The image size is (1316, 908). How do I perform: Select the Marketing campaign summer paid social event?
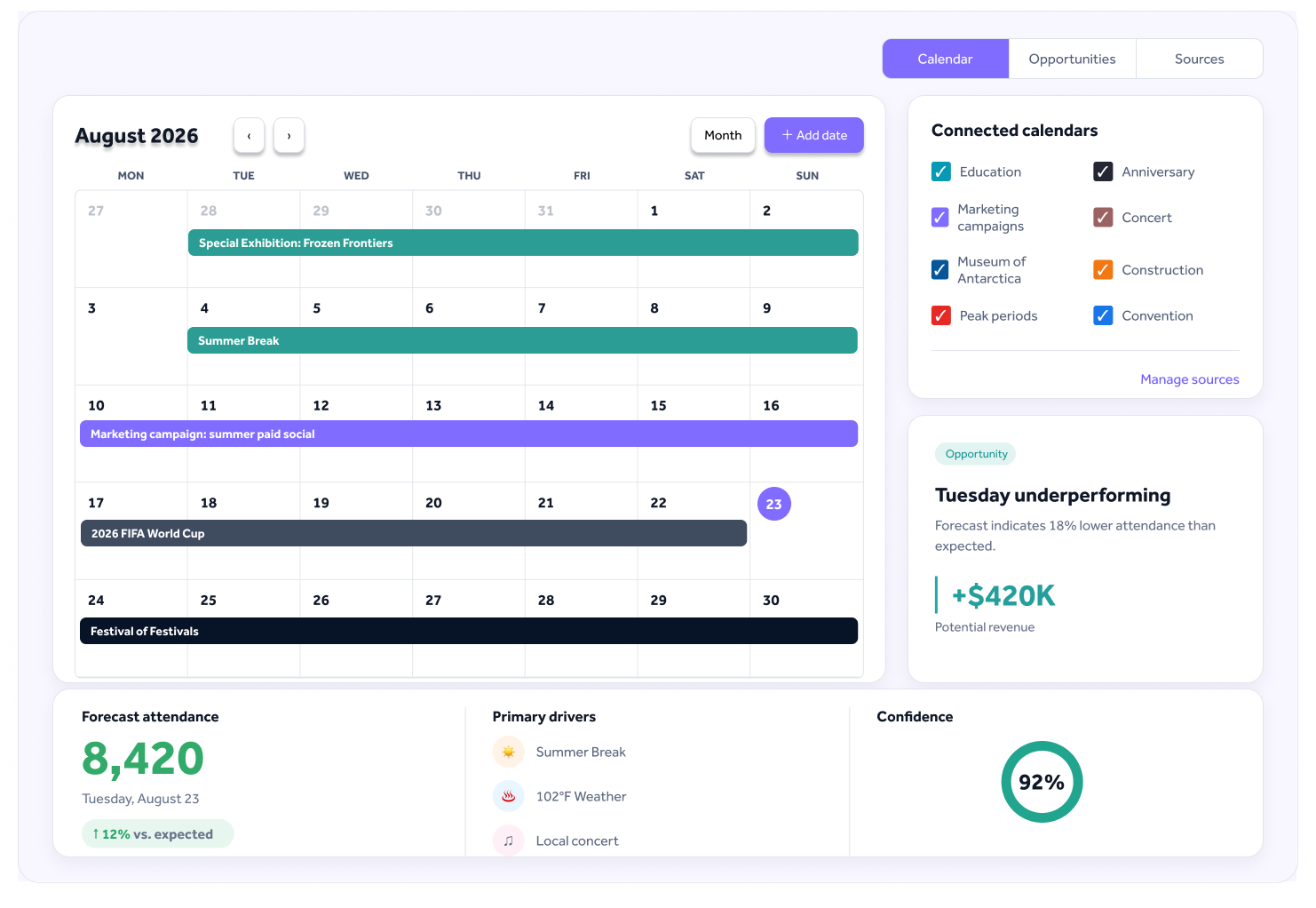pyautogui.click(x=469, y=434)
